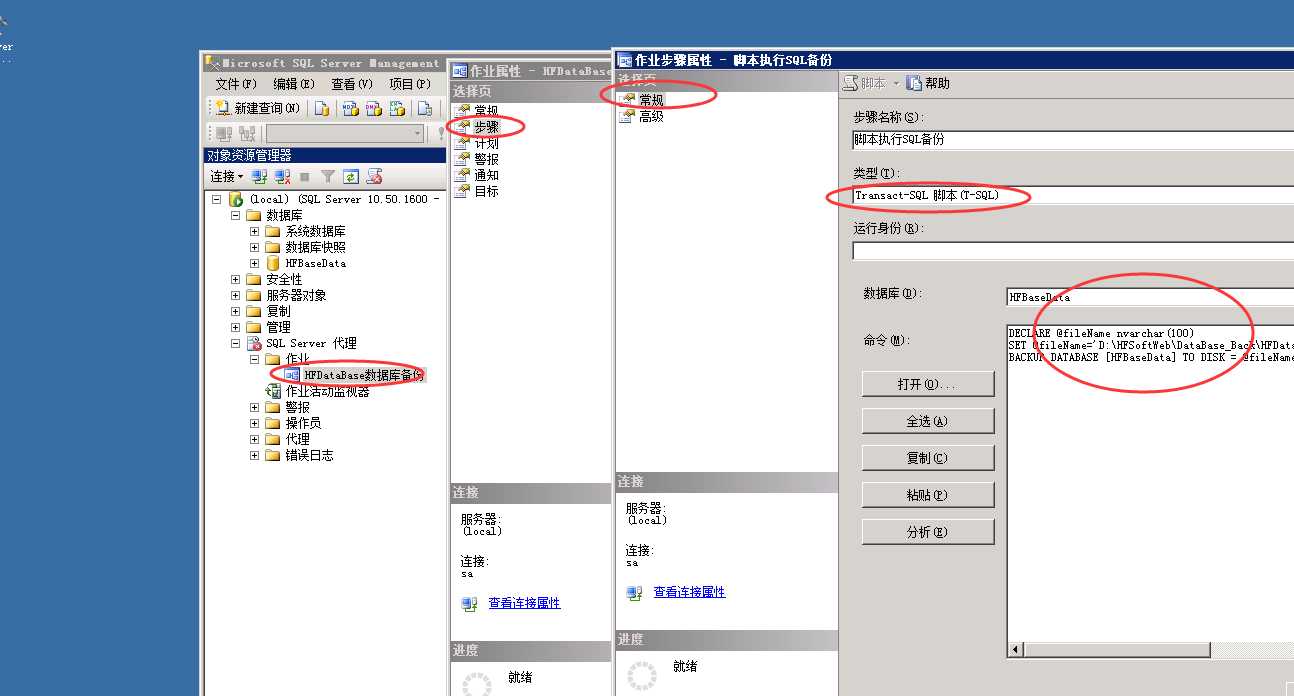Screen dimensions: 1294x696
Task: Open the 编辑(E) menu
Action: [294, 84]
